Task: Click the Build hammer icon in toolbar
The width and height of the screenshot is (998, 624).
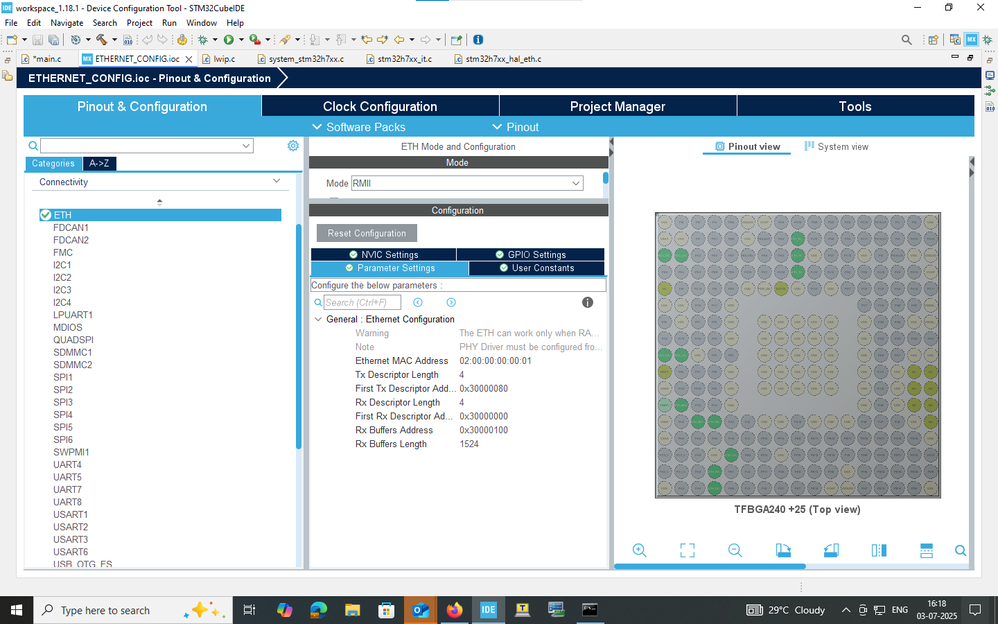Action: tap(101, 39)
